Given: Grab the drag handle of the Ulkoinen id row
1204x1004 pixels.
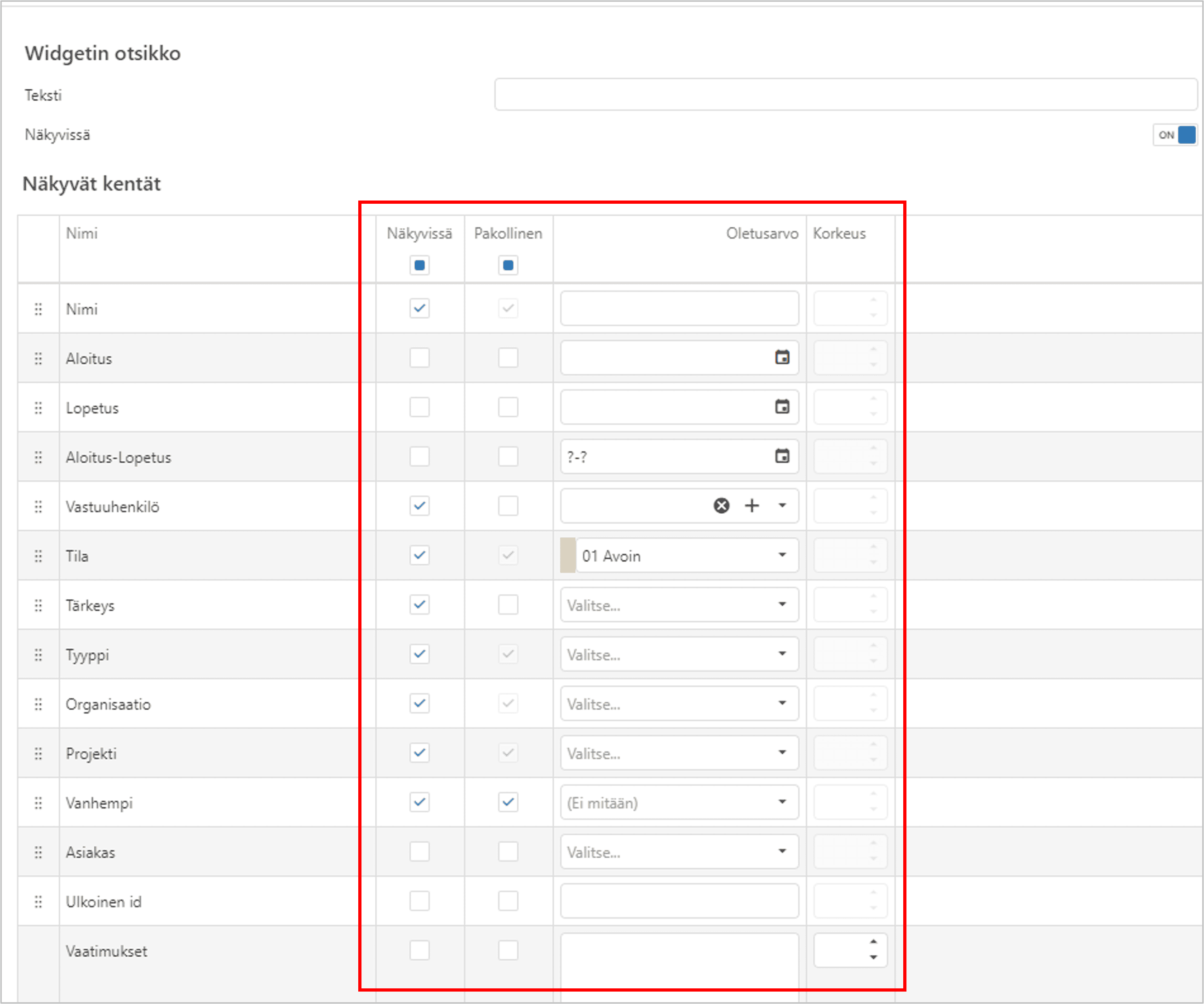Looking at the screenshot, I should tap(38, 901).
